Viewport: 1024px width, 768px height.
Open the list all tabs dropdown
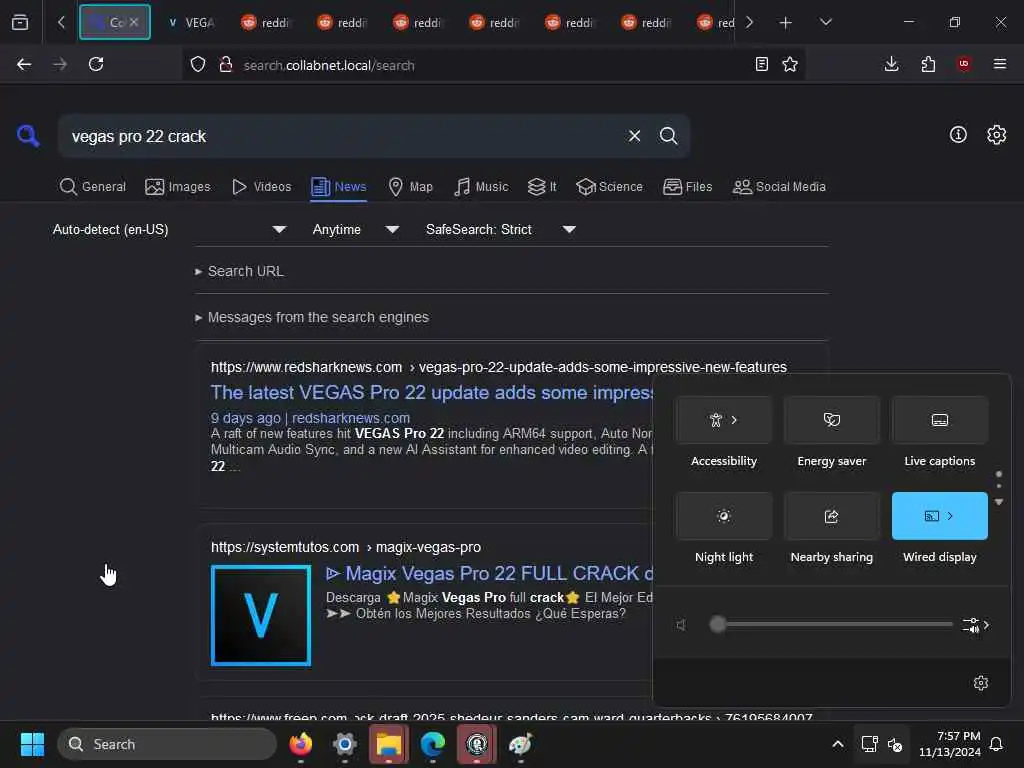[825, 22]
